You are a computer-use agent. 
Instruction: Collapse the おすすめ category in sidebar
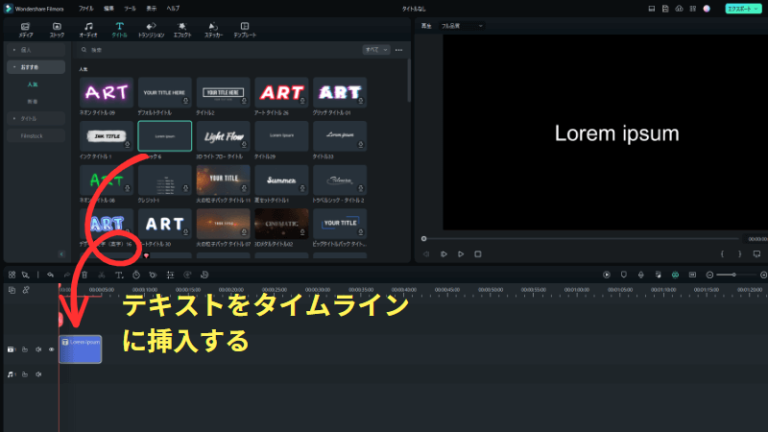36,67
